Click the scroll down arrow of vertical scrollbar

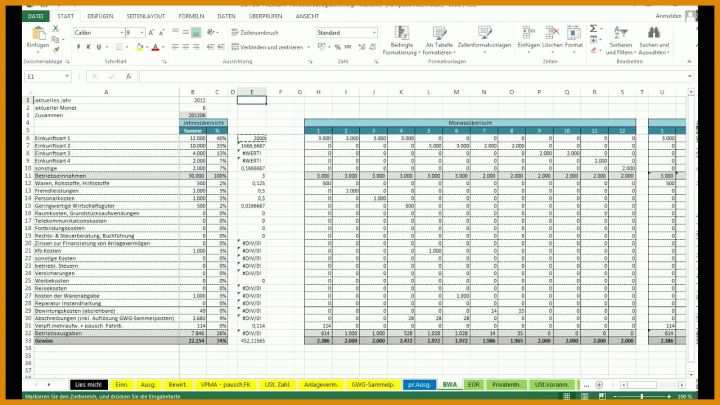tap(691, 374)
